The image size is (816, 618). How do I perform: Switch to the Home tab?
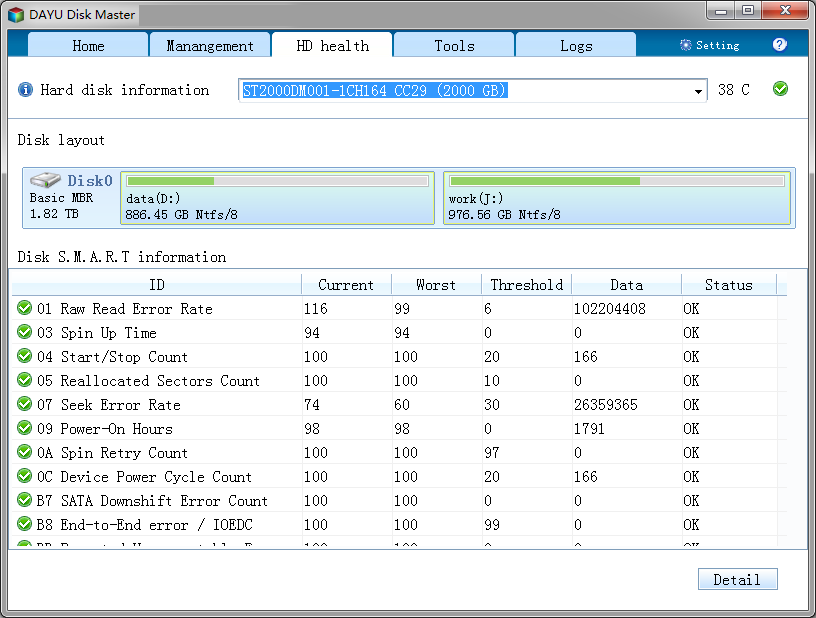click(88, 46)
